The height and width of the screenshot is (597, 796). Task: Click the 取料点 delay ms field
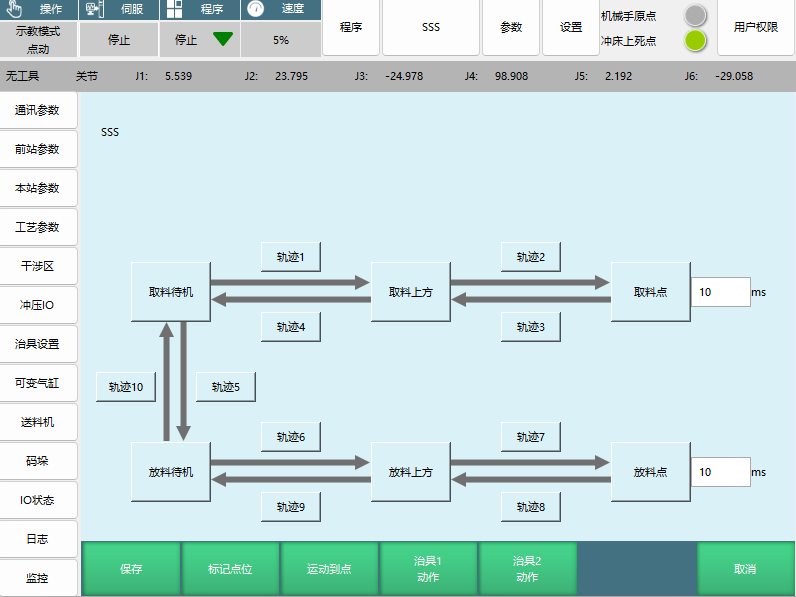(x=720, y=292)
